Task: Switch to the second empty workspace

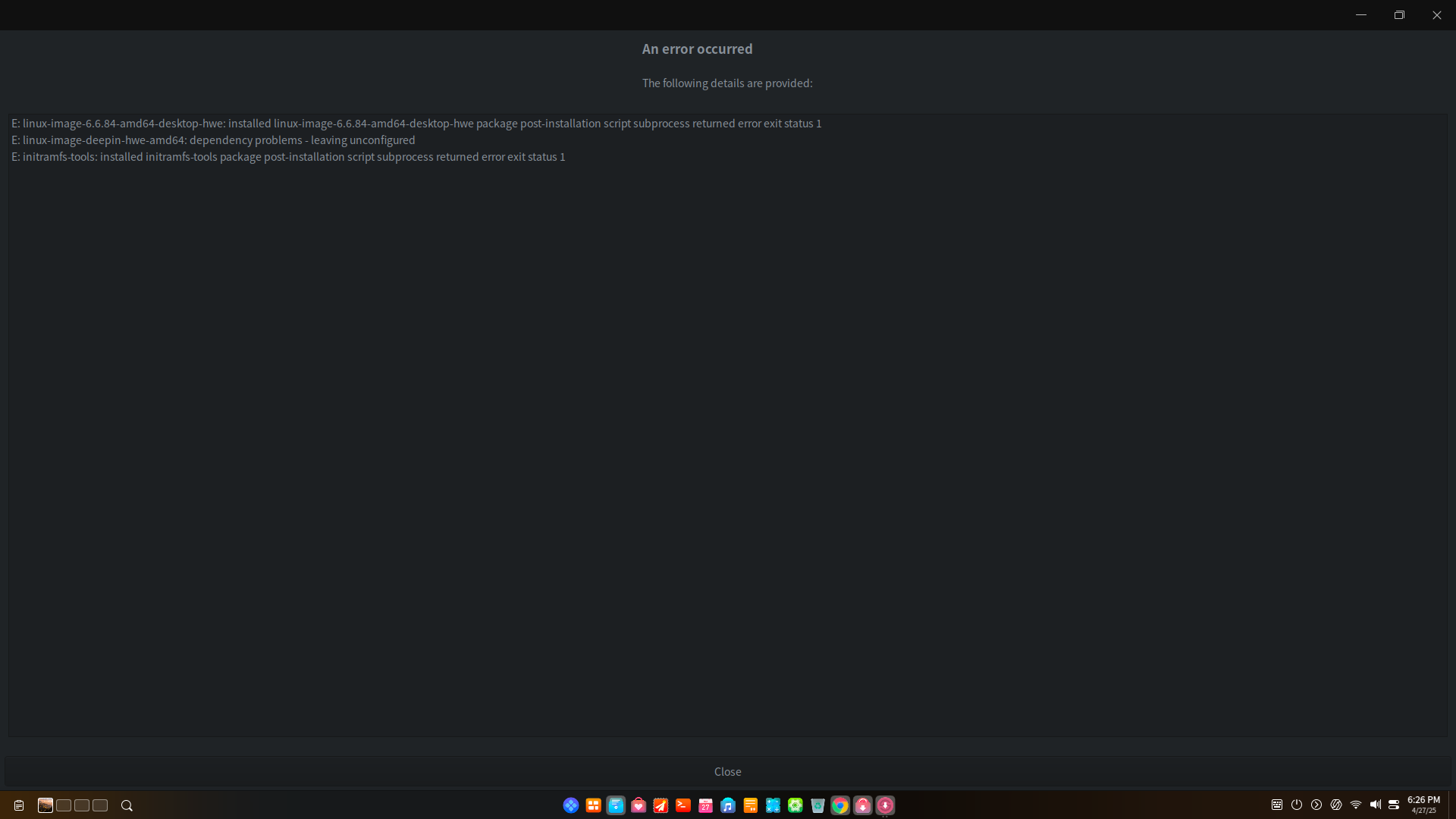Action: [64, 805]
